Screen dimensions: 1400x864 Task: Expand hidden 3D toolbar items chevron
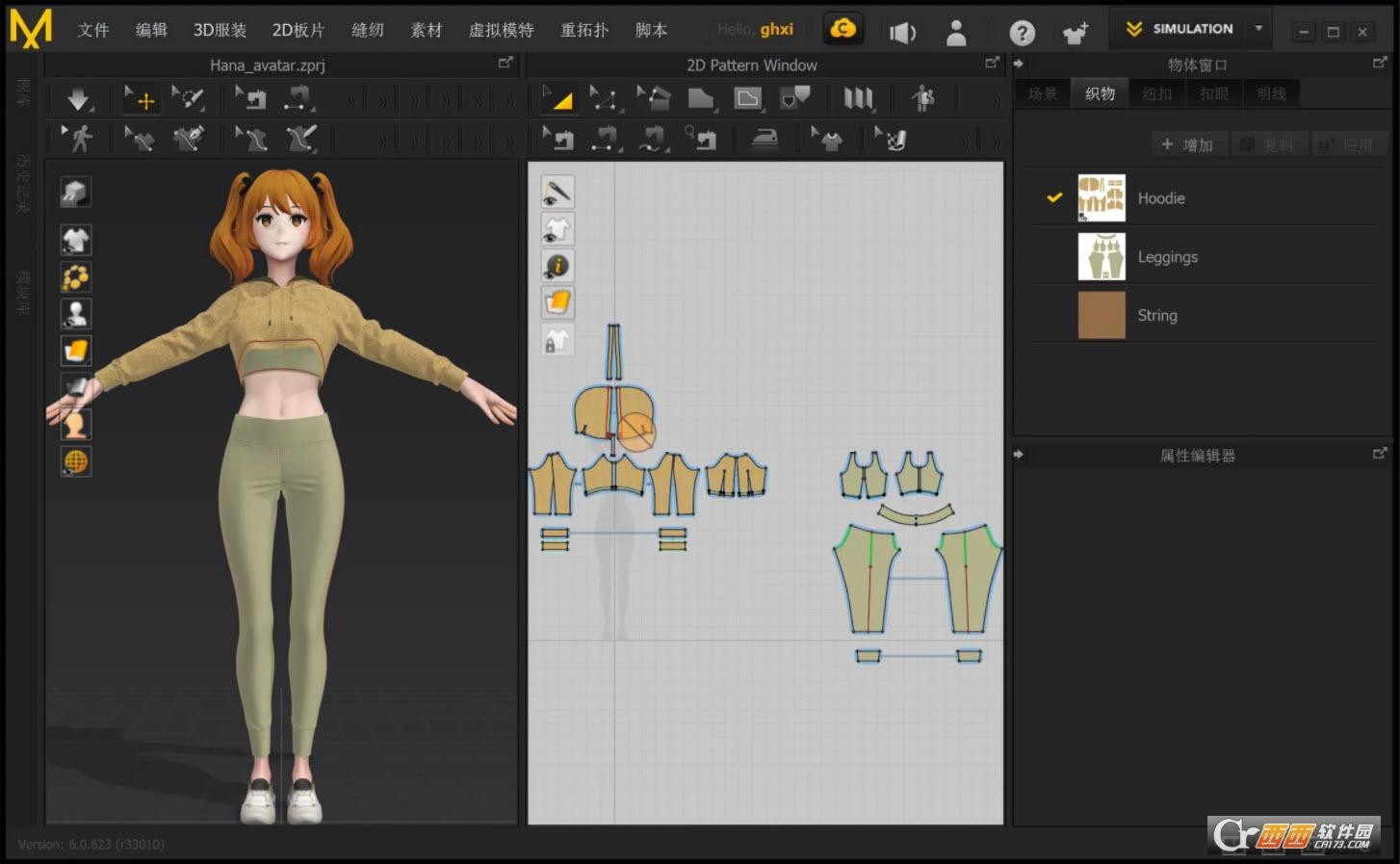[350, 99]
